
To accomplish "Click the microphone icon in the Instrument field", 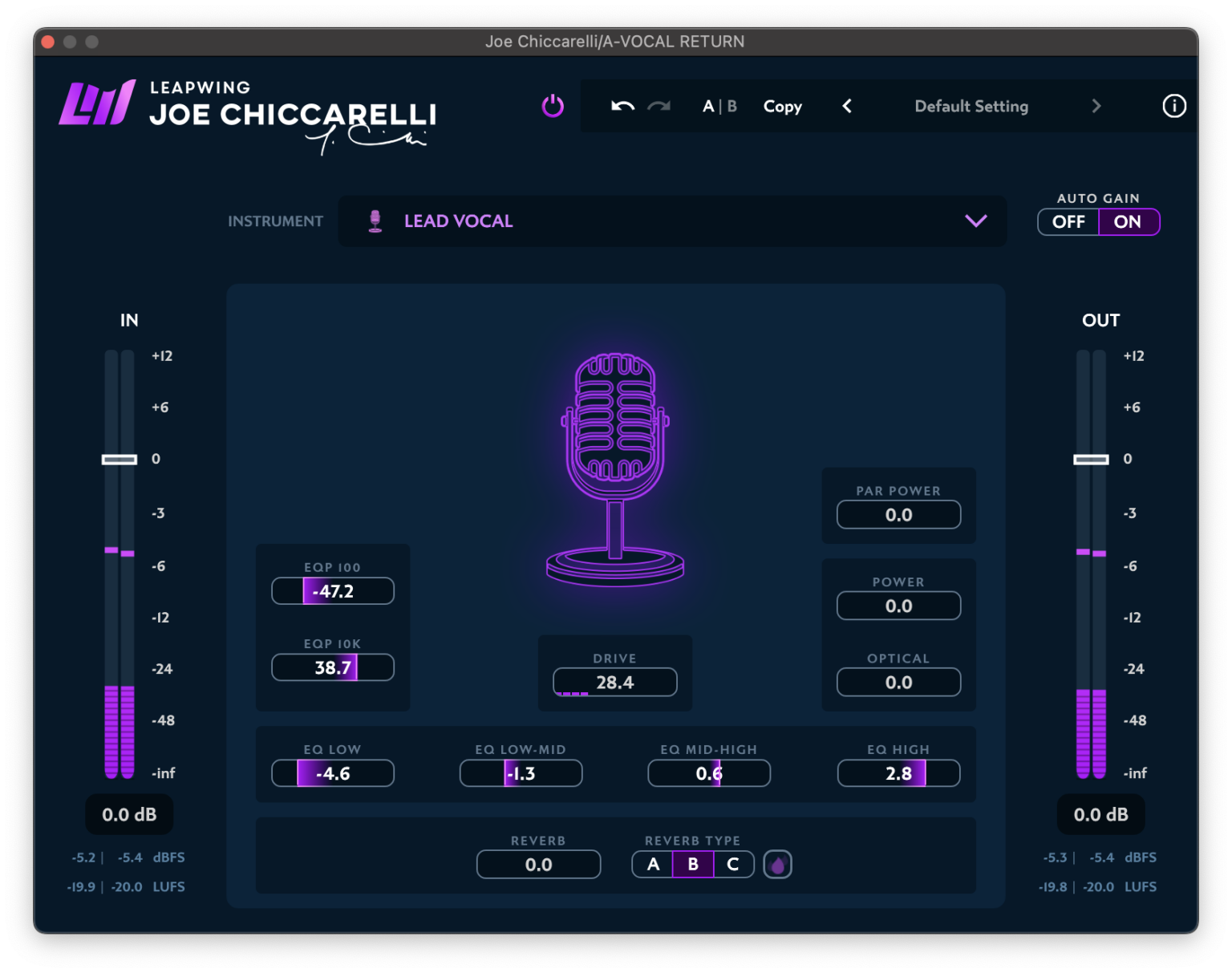I will point(375,221).
